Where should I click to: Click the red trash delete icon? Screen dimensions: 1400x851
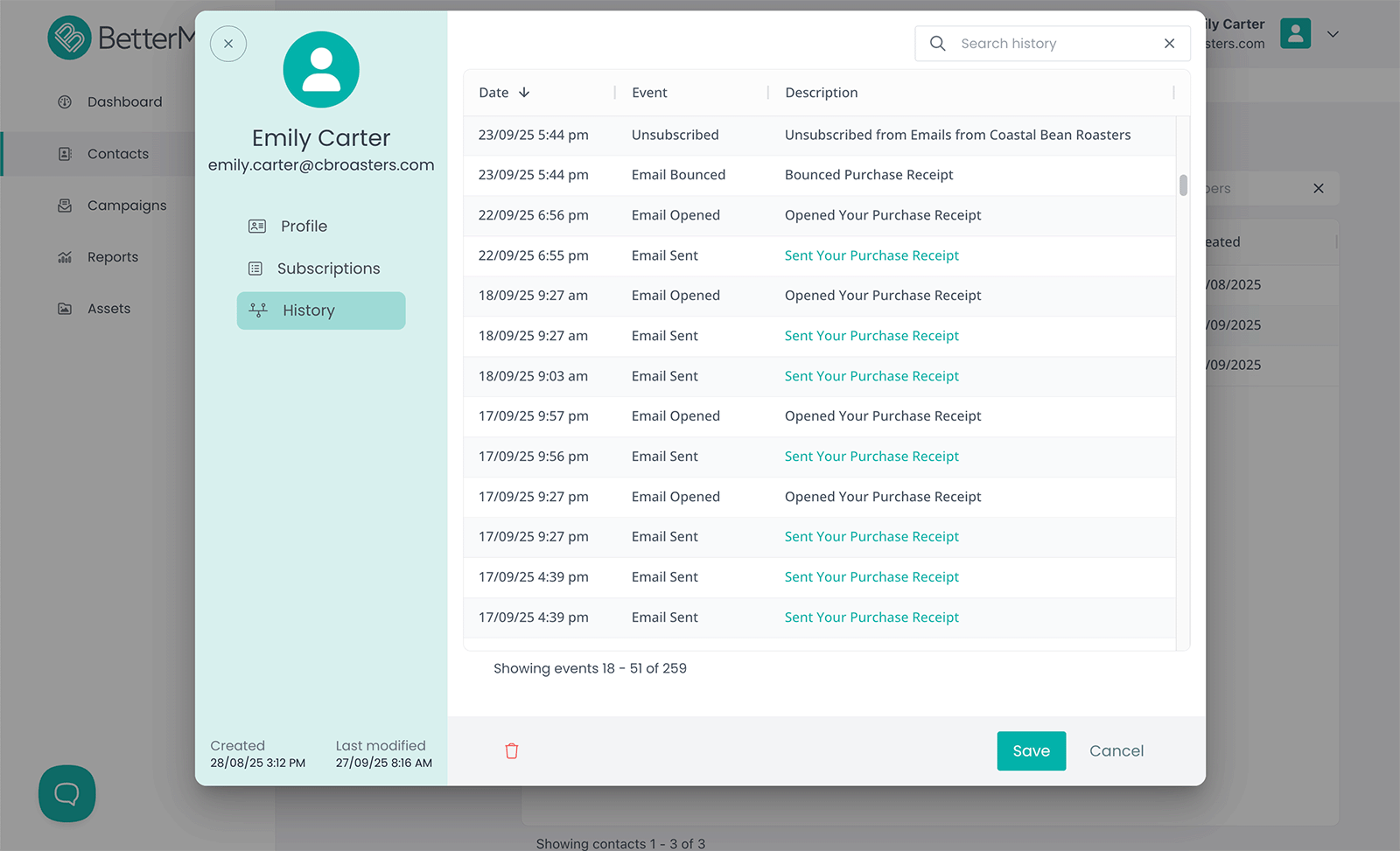tap(512, 751)
